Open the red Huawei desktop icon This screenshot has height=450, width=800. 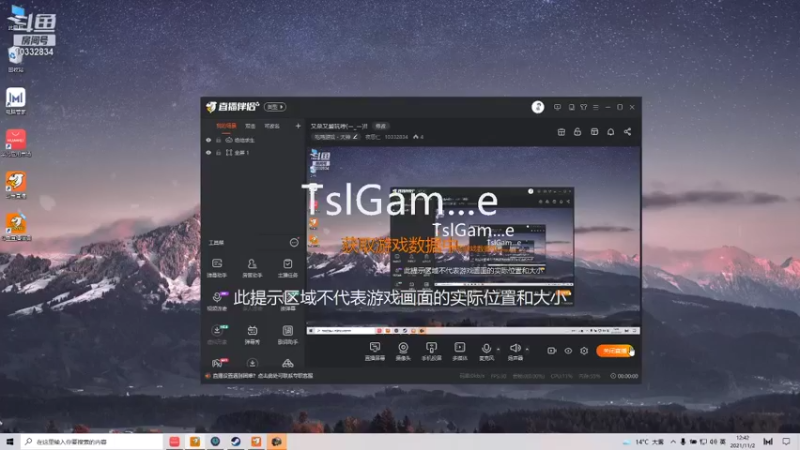point(16,142)
